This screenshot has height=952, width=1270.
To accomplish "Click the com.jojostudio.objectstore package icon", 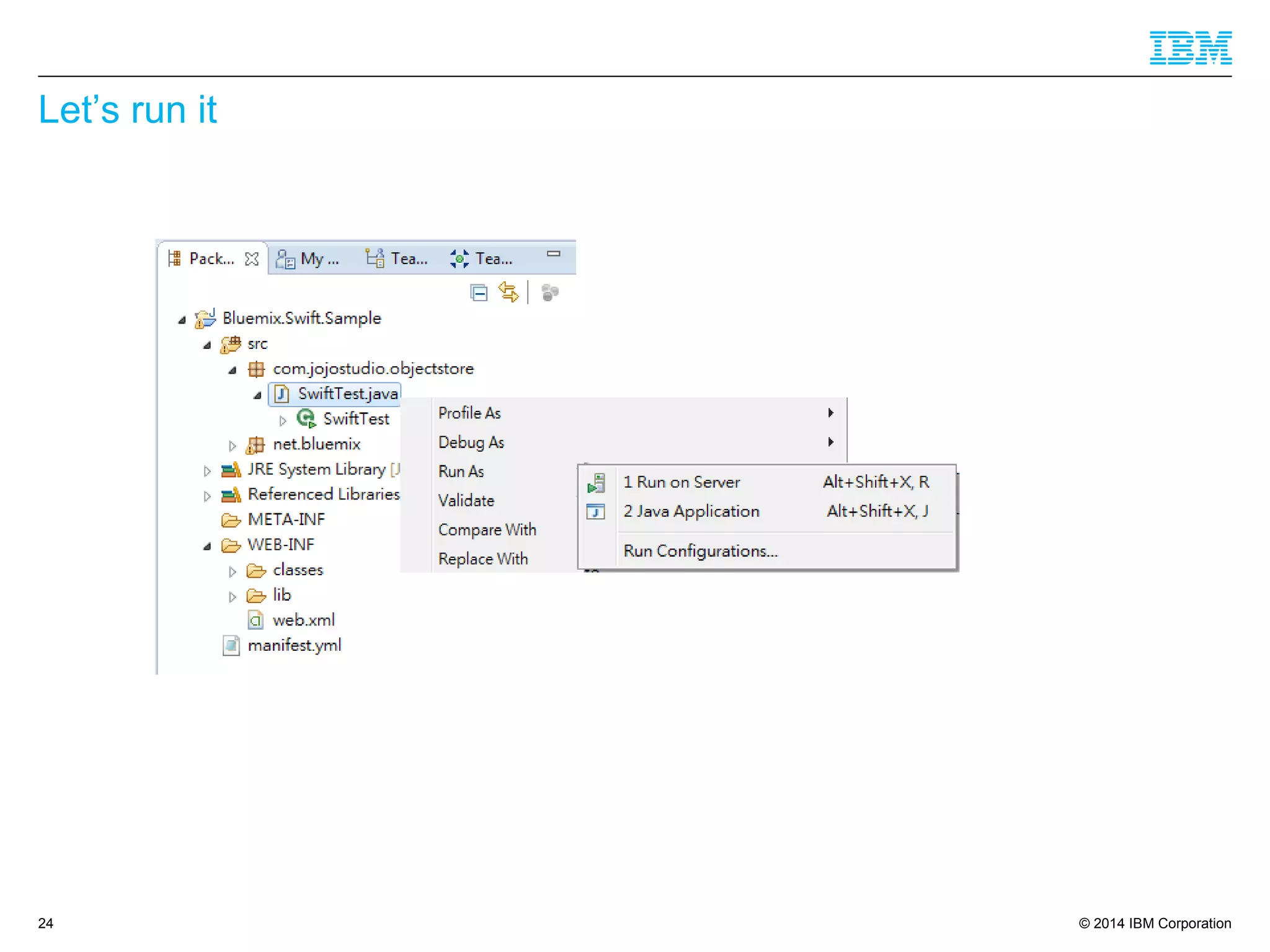I will click(x=256, y=369).
